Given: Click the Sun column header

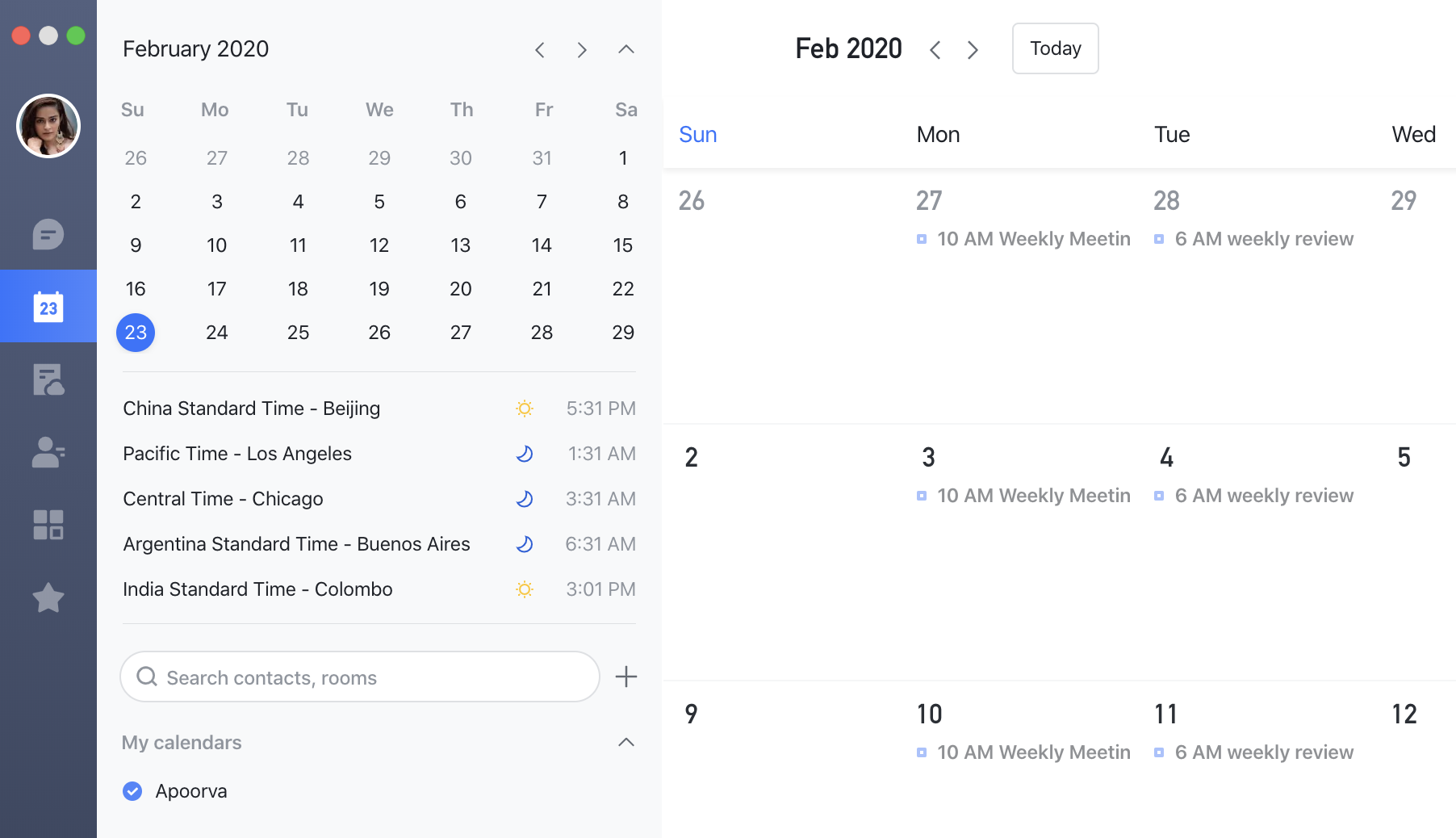Looking at the screenshot, I should tap(698, 135).
